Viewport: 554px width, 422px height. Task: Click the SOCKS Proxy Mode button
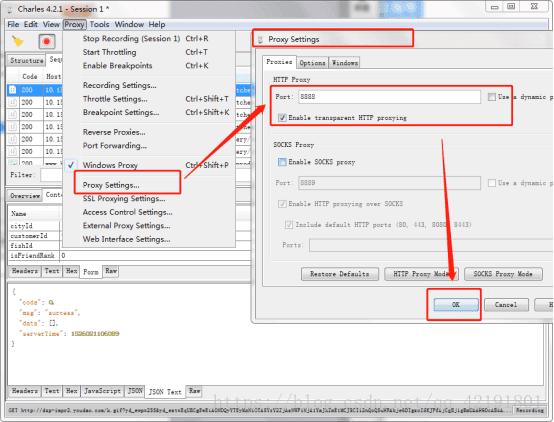click(503, 274)
